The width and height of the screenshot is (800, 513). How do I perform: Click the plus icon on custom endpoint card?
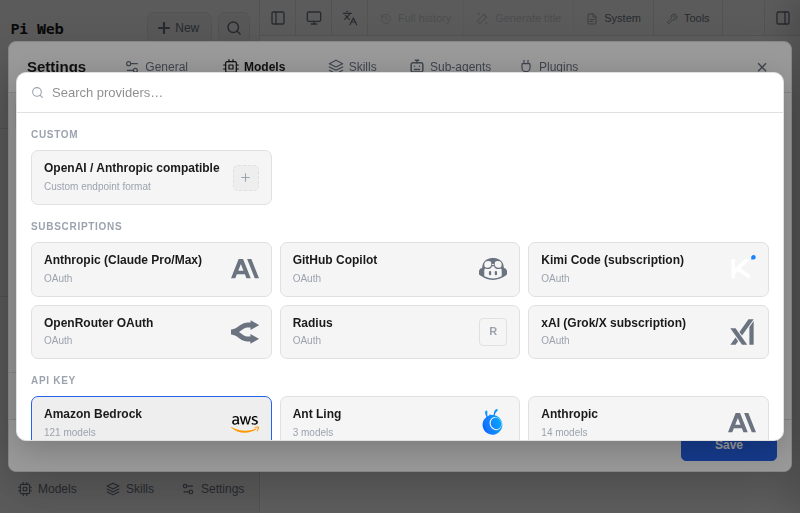(245, 178)
